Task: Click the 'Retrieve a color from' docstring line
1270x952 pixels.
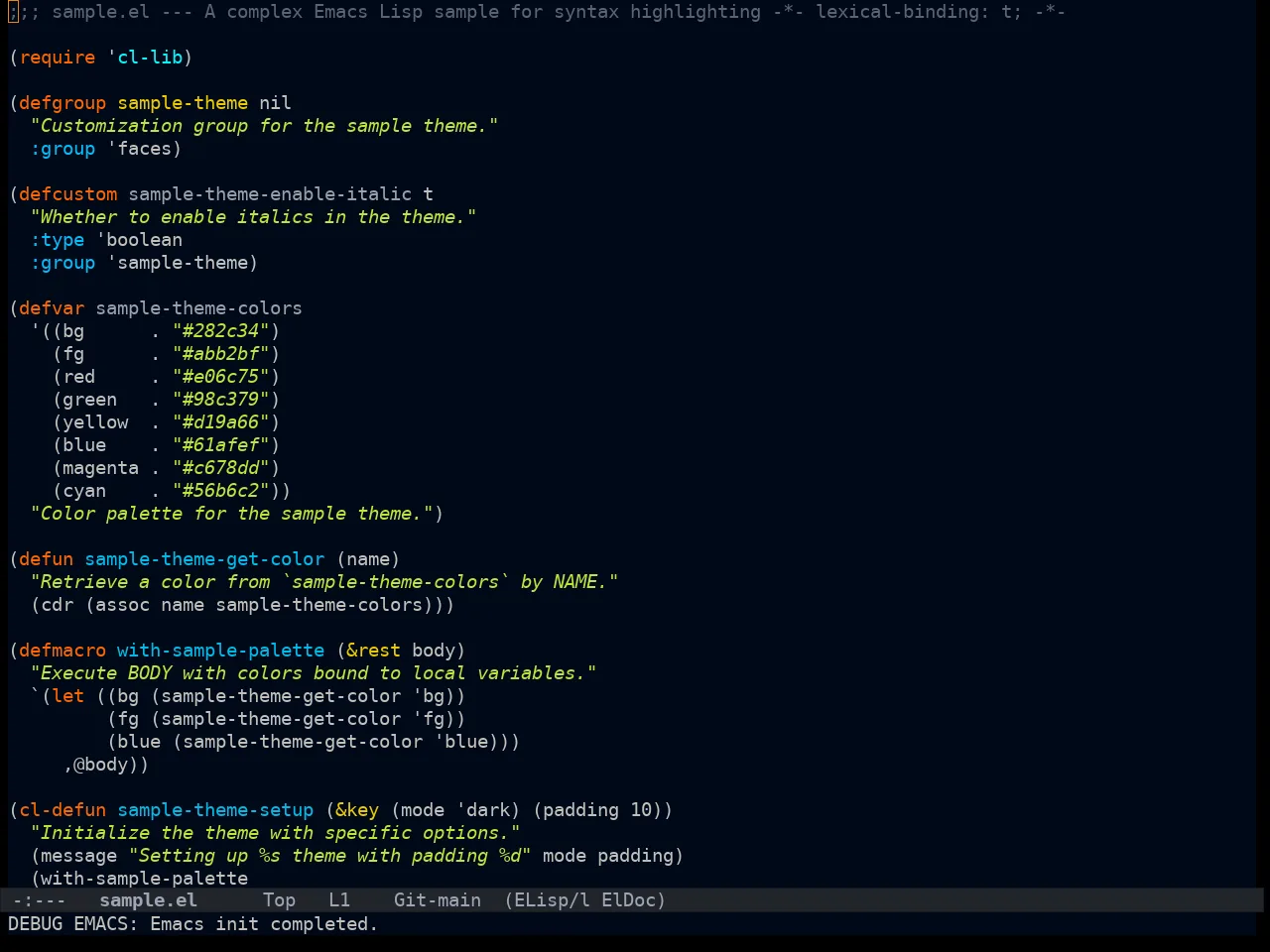Action: click(x=324, y=582)
